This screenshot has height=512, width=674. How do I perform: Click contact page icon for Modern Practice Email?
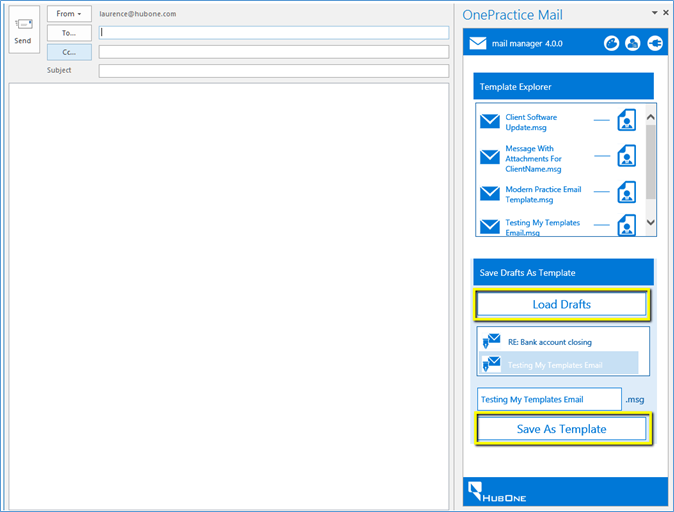click(x=627, y=192)
